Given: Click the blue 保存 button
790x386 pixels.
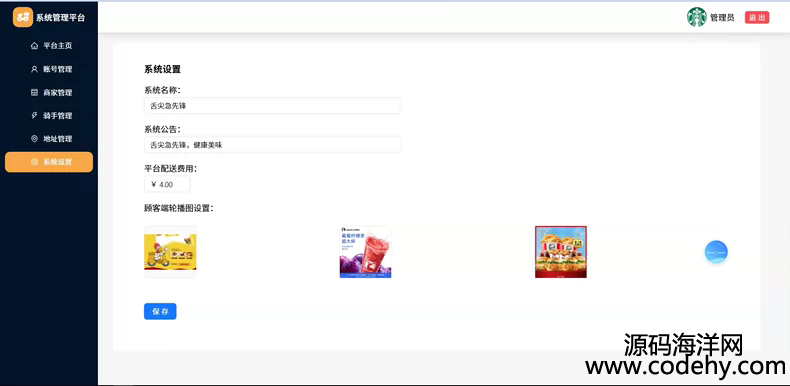Looking at the screenshot, I should click(160, 311).
